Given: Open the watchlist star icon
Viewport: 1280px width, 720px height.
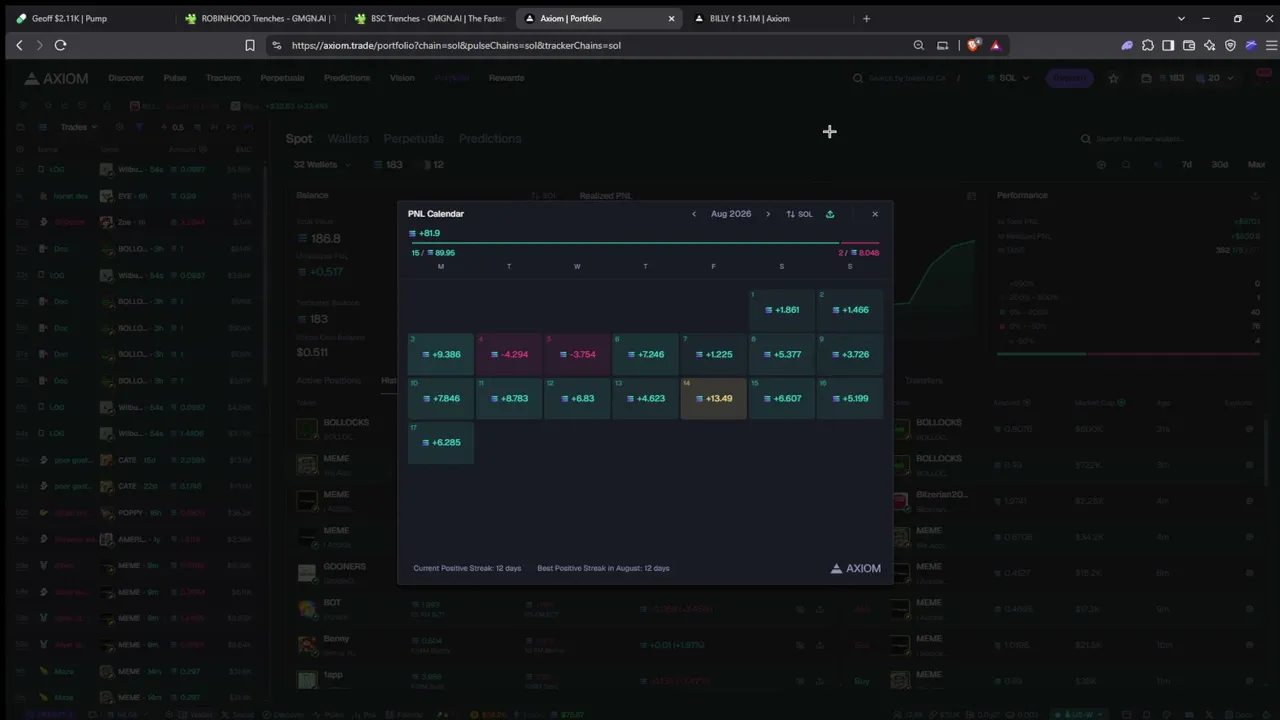Looking at the screenshot, I should pyautogui.click(x=1113, y=78).
